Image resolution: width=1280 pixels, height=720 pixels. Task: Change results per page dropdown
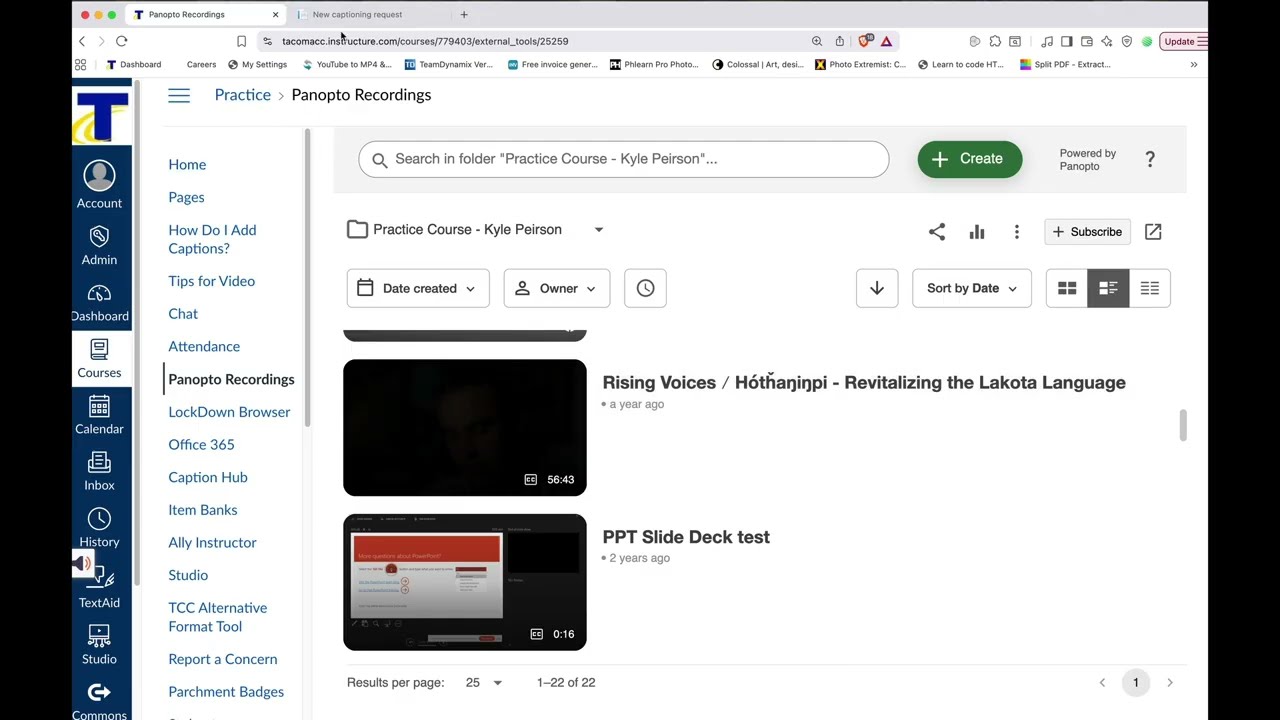pyautogui.click(x=483, y=683)
